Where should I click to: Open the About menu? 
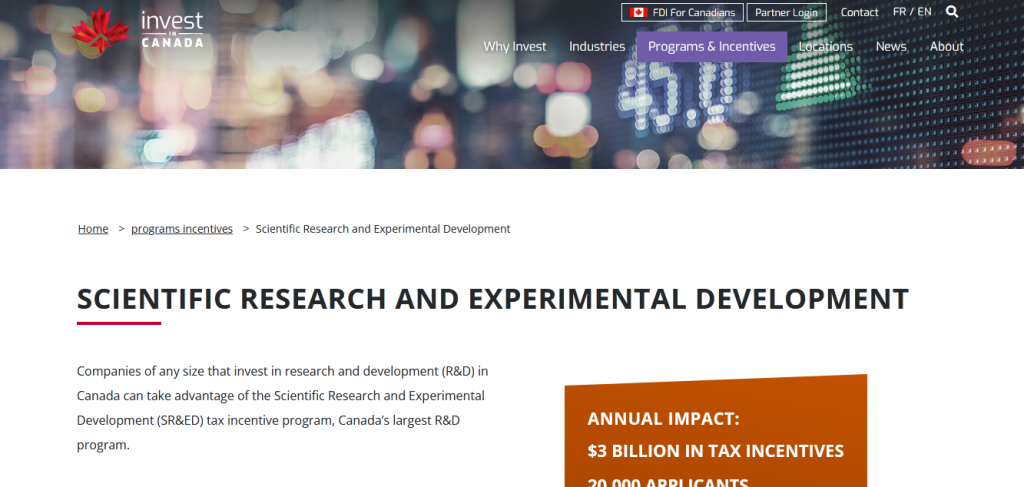(x=946, y=46)
